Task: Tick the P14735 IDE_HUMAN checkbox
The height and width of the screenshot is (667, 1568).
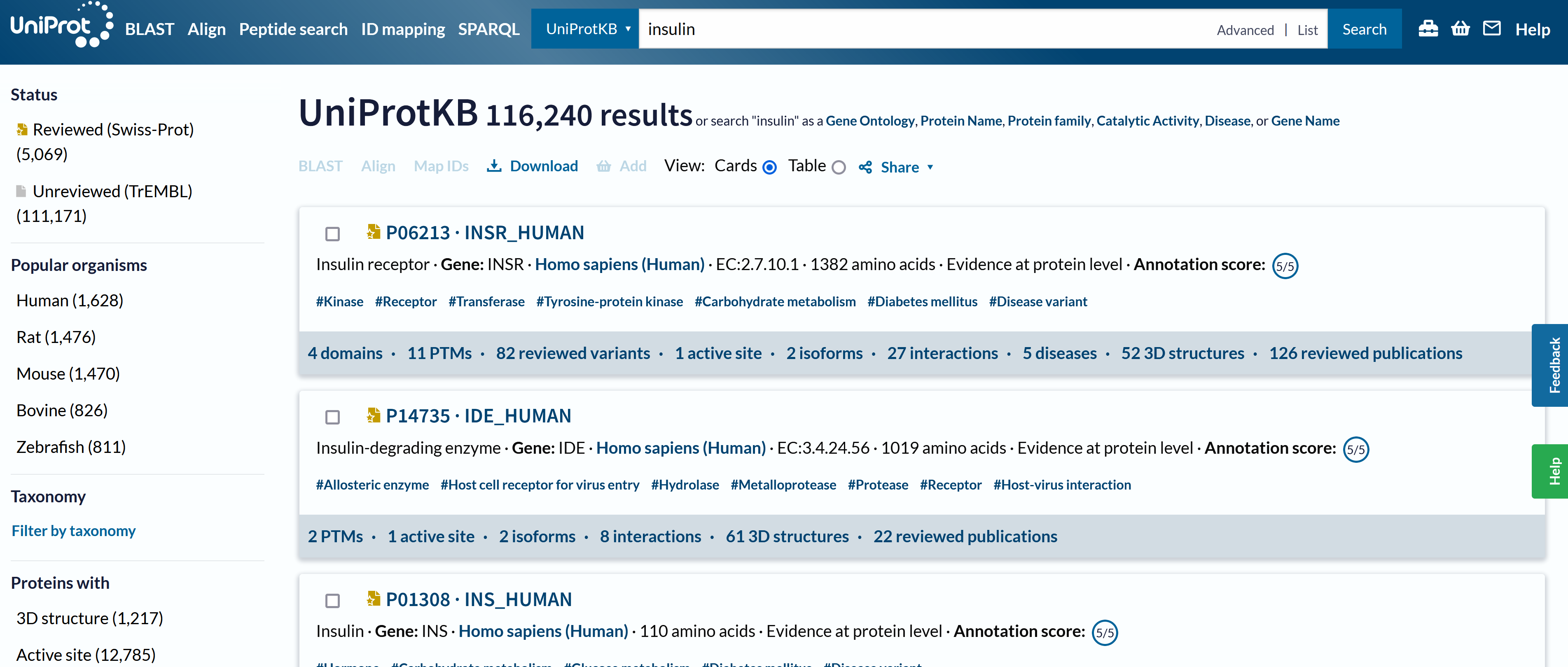Action: tap(332, 417)
